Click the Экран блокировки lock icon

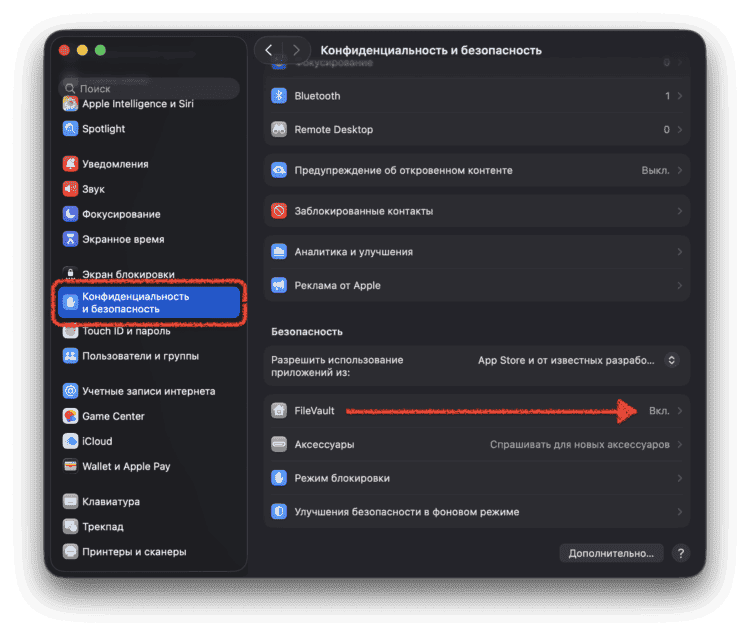[x=70, y=273]
